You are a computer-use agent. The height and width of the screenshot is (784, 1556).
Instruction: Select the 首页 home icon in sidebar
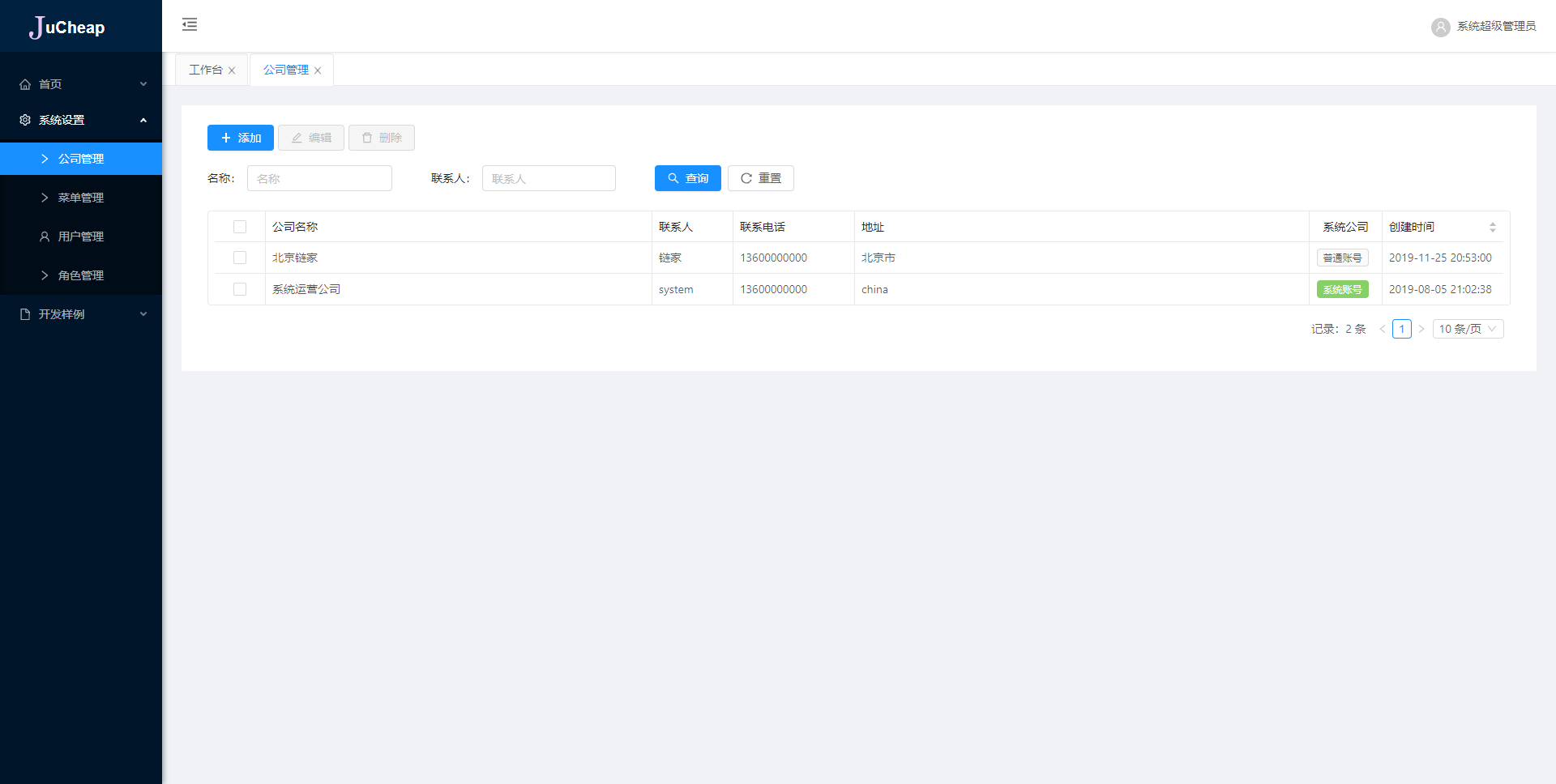(25, 84)
